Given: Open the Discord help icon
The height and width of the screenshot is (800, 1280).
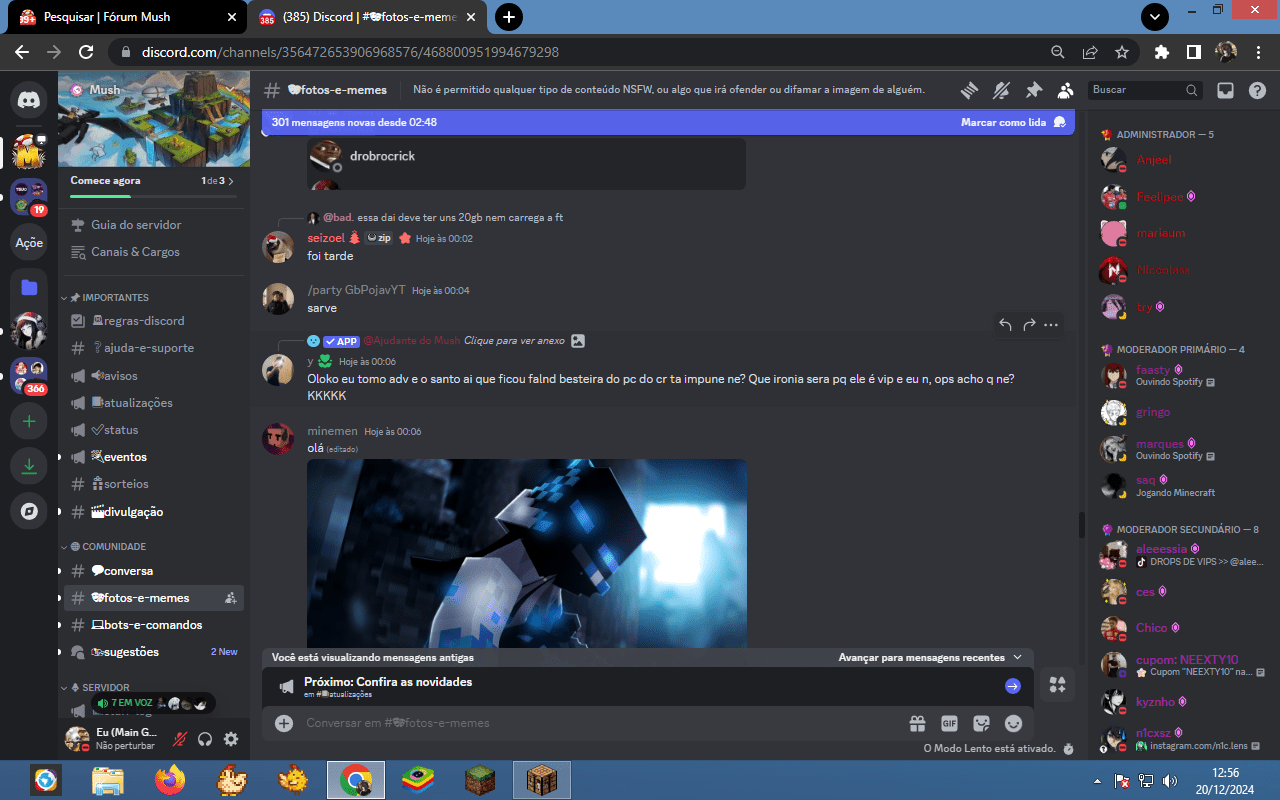Looking at the screenshot, I should click(x=1258, y=90).
